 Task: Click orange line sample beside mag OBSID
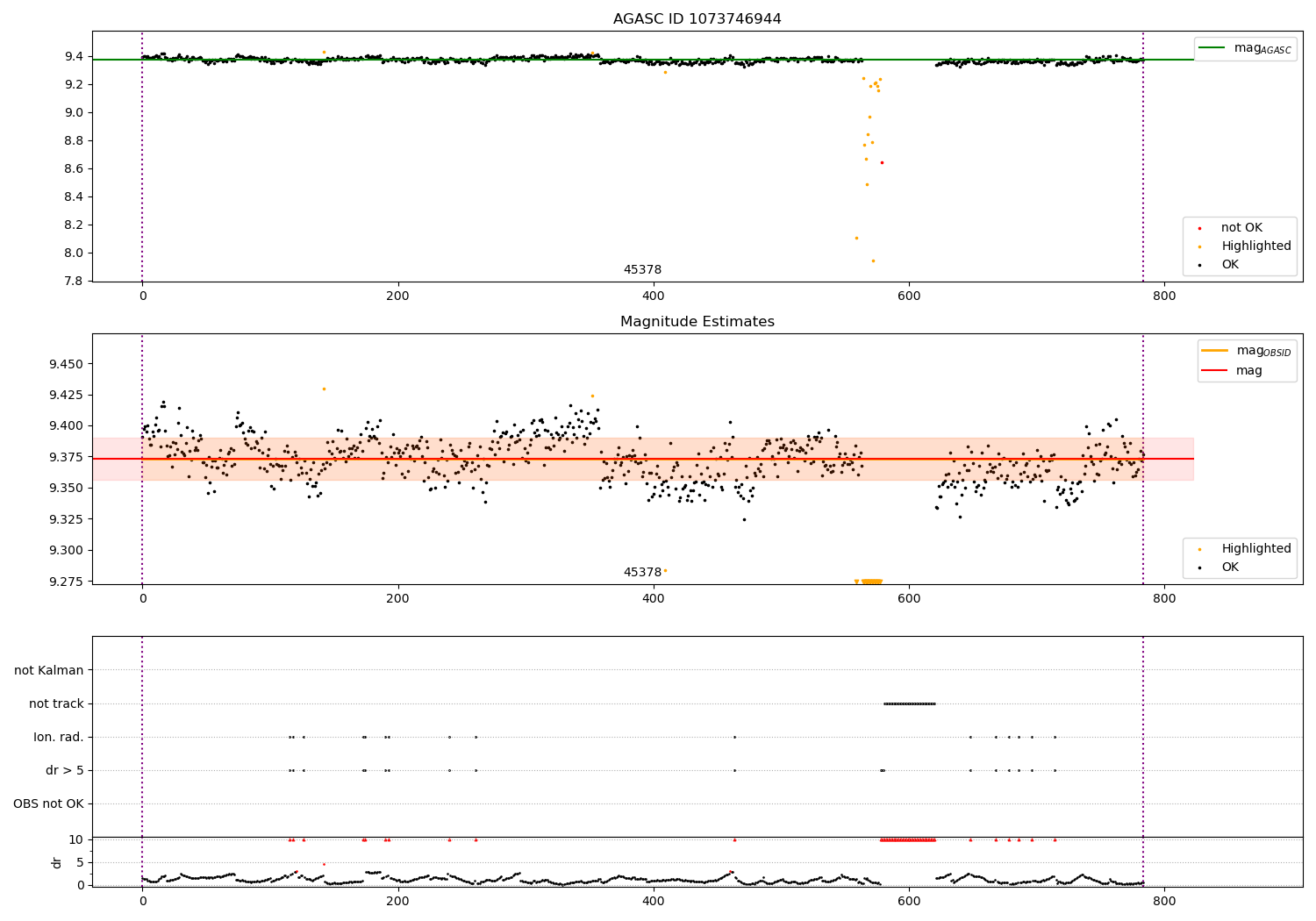[x=1214, y=350]
